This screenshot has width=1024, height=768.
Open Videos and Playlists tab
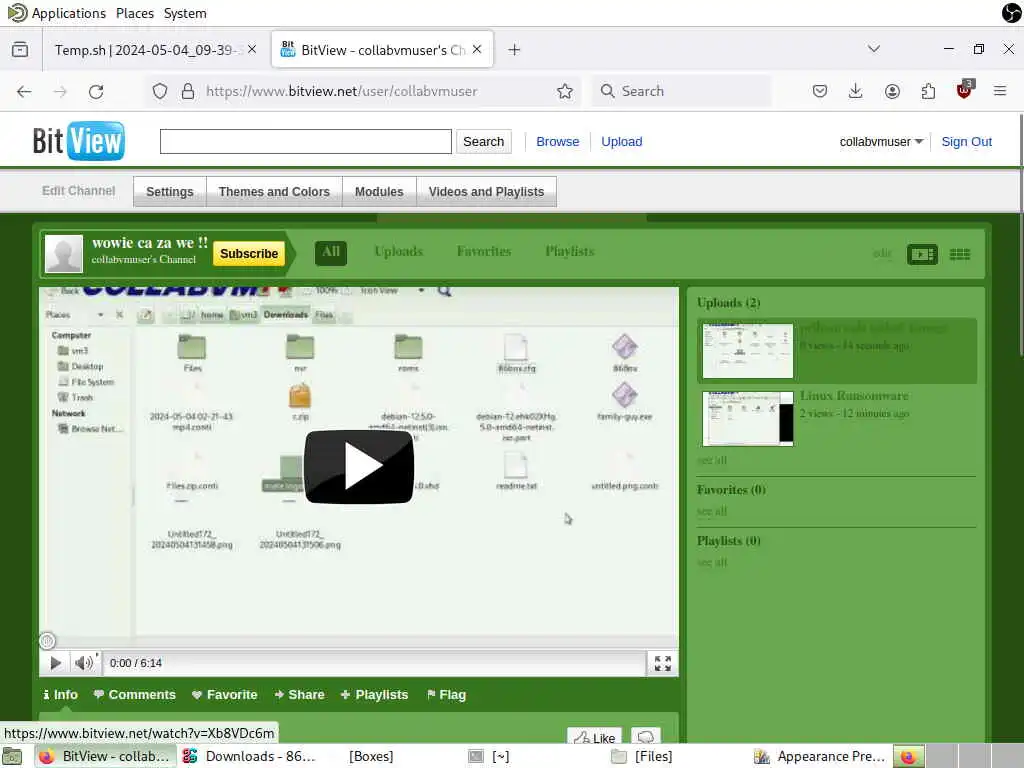tap(487, 191)
